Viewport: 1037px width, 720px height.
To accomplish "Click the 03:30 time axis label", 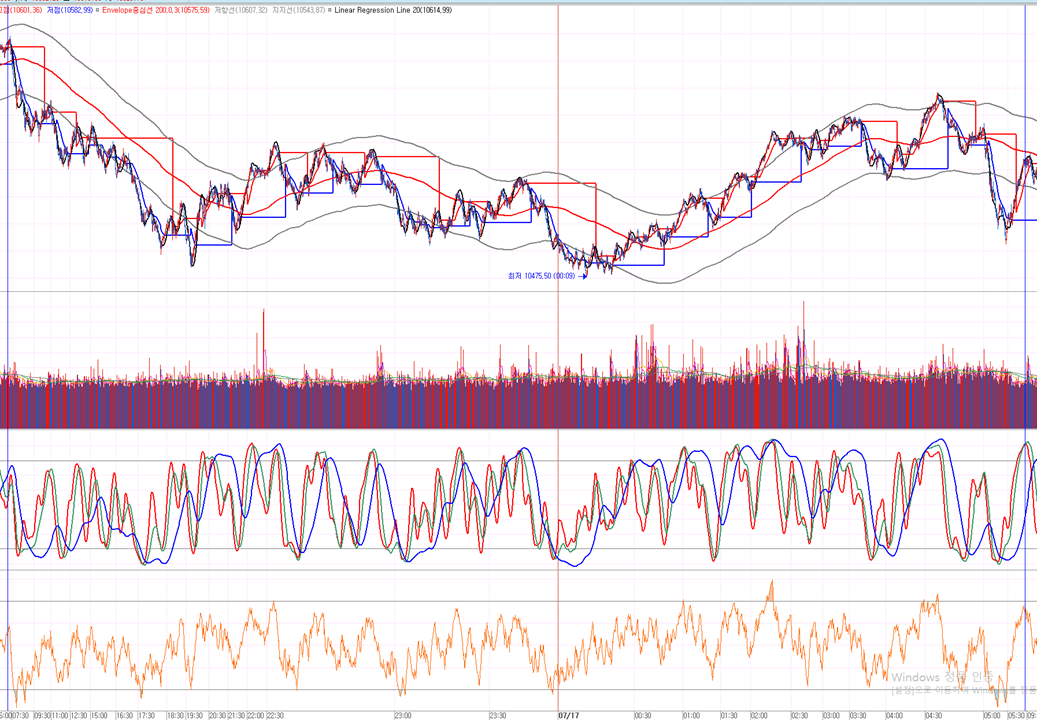I will (x=858, y=715).
